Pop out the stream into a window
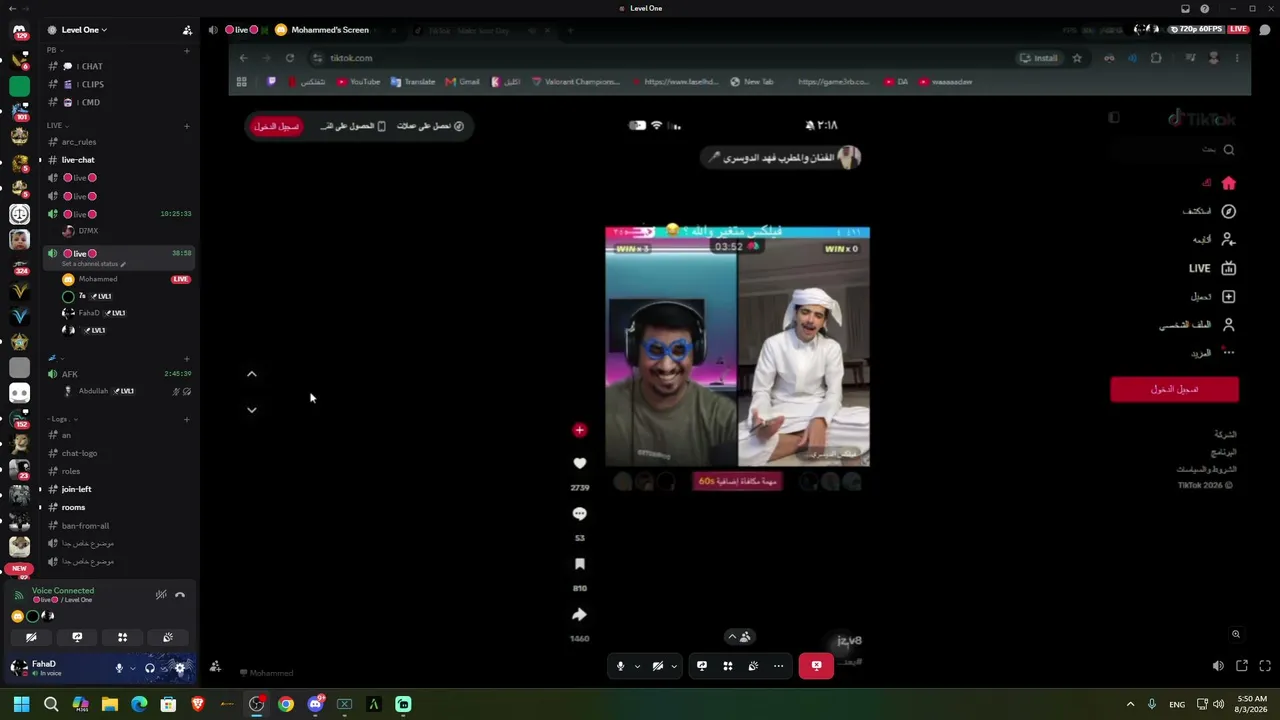This screenshot has height=720, width=1280. tap(1242, 666)
